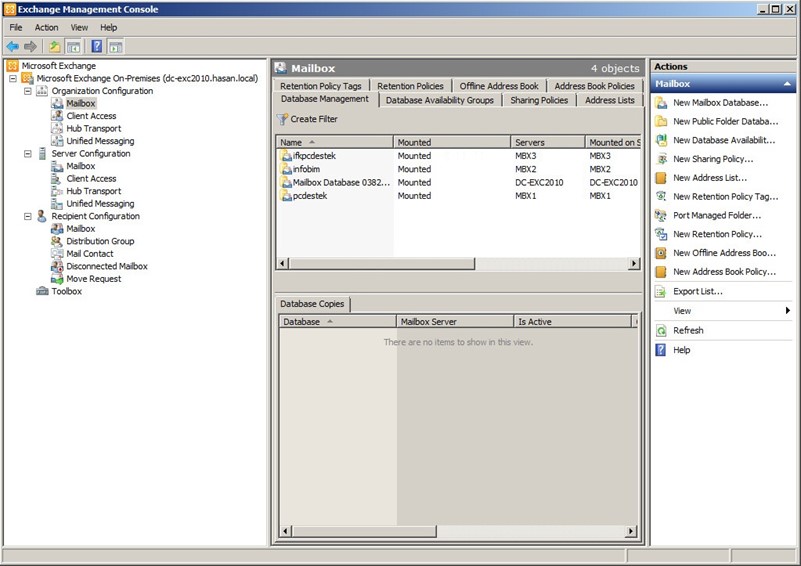Click New Public Folder Database action
801x566 pixels.
(725, 122)
